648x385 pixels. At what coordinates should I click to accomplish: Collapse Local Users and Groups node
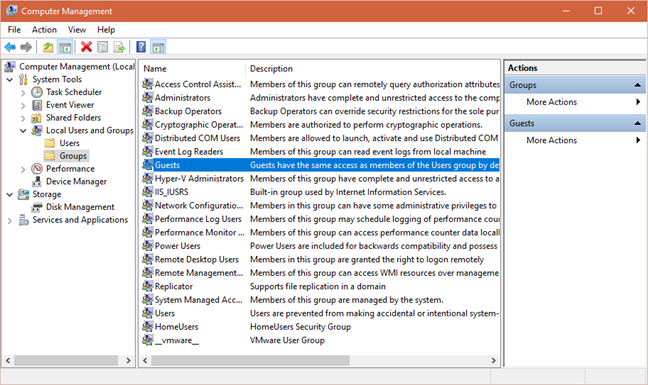pyautogui.click(x=23, y=131)
